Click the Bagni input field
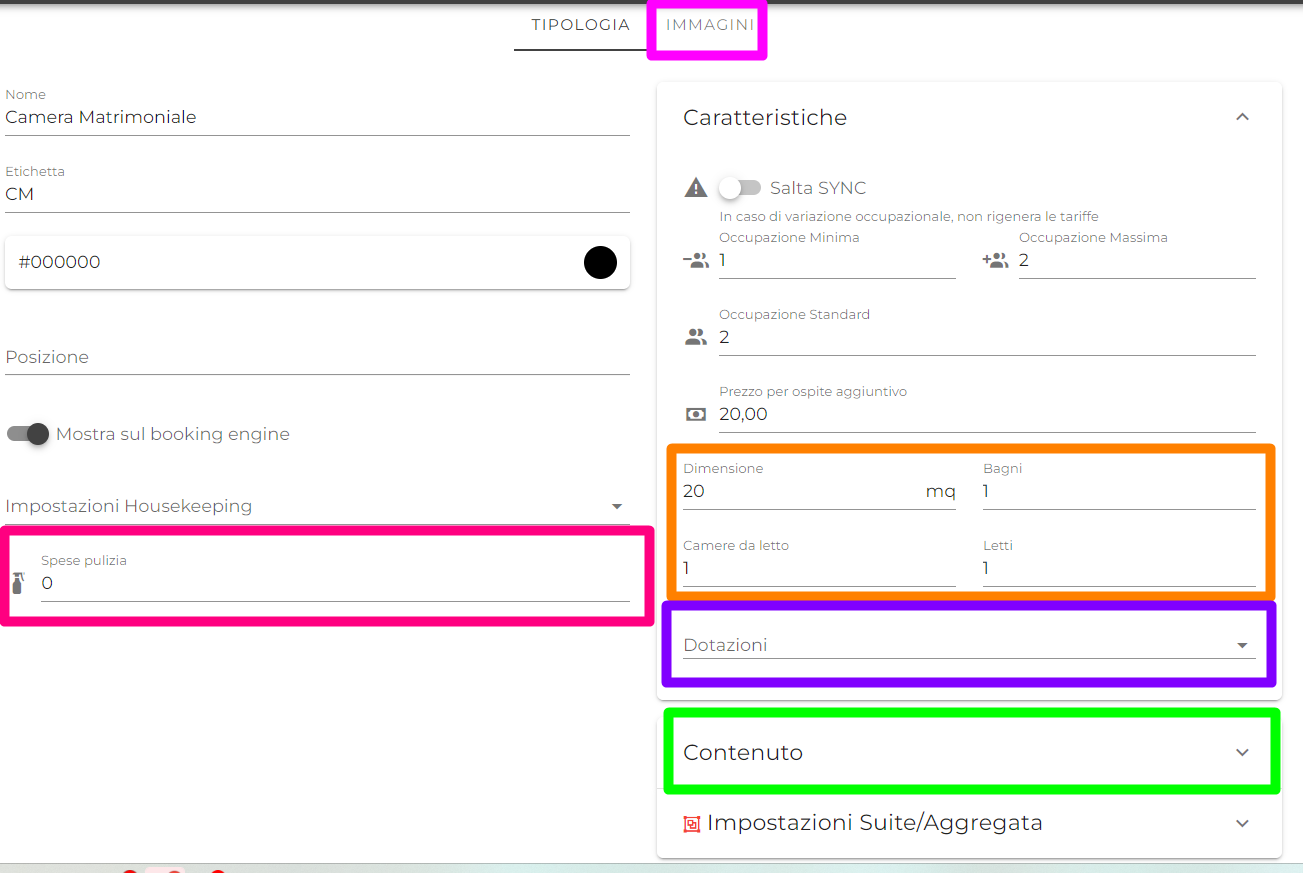The image size is (1303, 873). coord(1119,492)
